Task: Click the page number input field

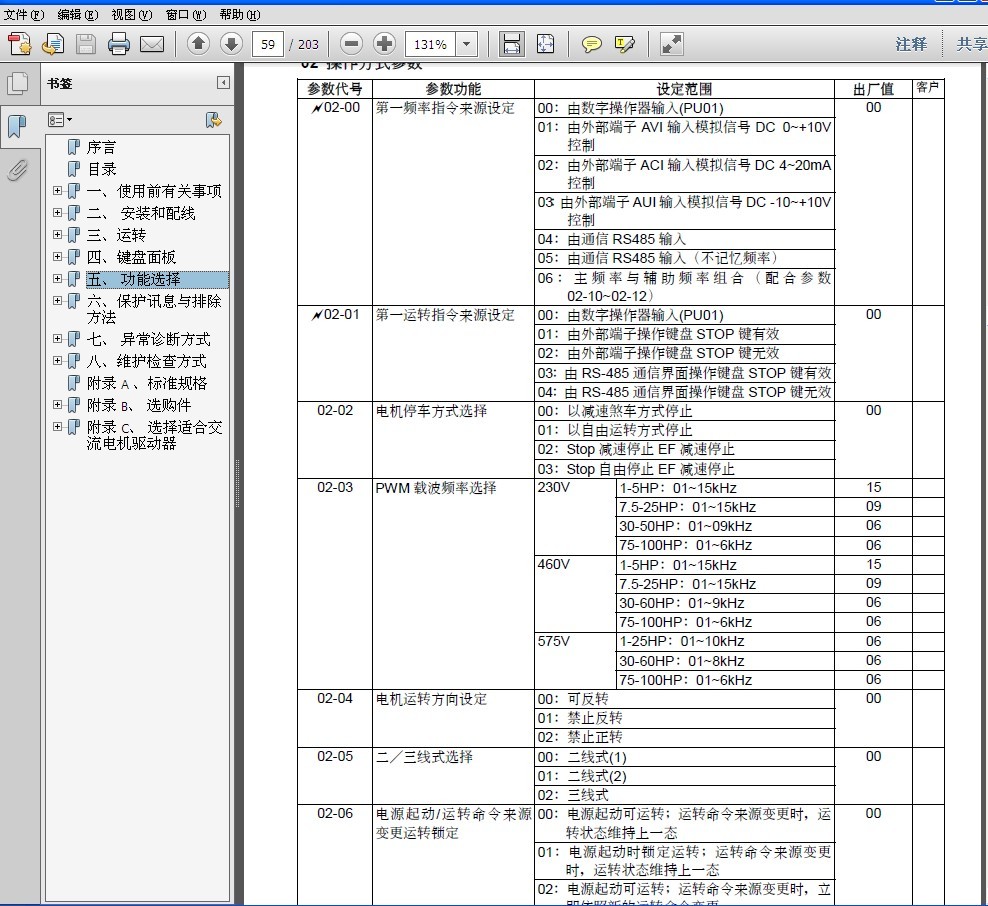Action: (267, 44)
